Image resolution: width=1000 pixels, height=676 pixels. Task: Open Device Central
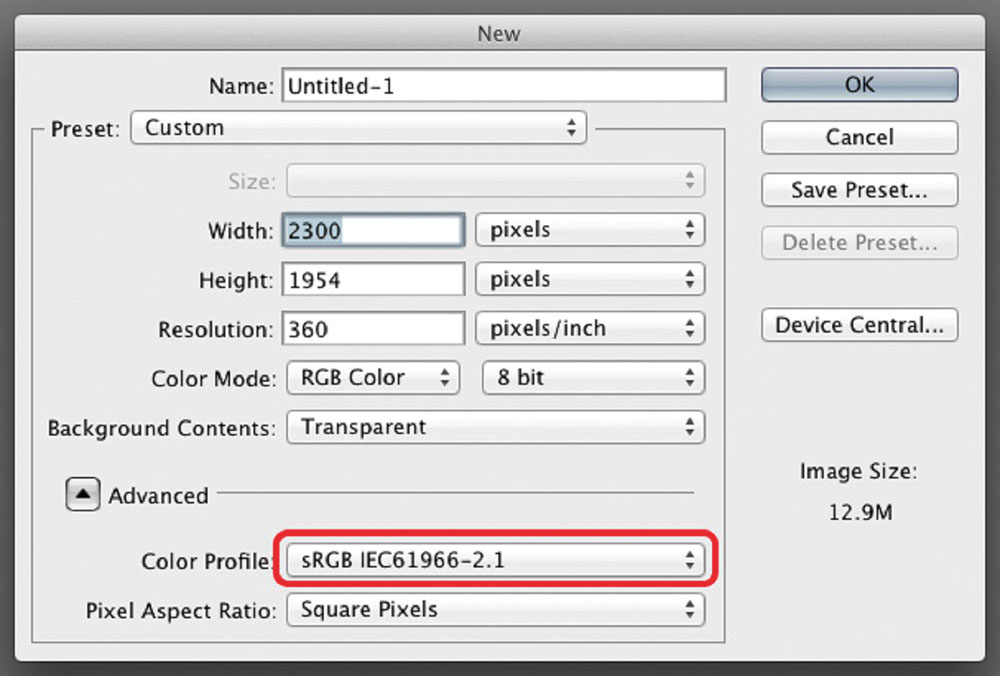point(859,325)
